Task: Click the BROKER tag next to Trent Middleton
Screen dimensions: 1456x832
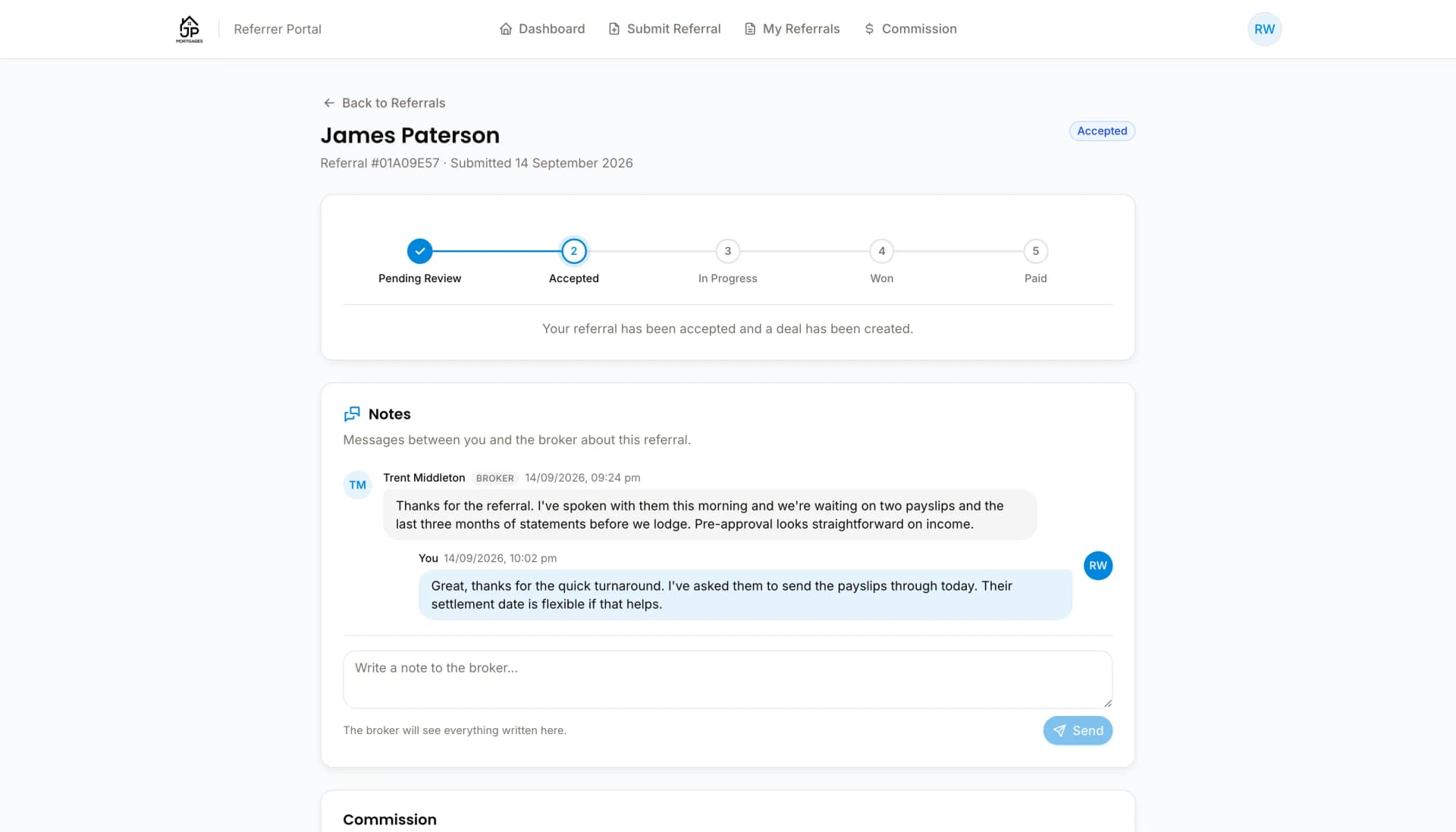Action: pyautogui.click(x=494, y=479)
